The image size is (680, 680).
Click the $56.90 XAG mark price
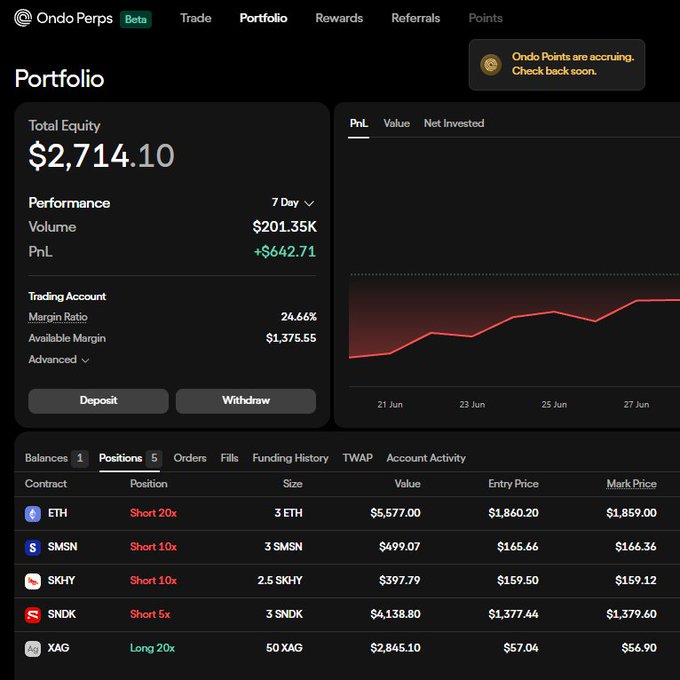tap(639, 648)
